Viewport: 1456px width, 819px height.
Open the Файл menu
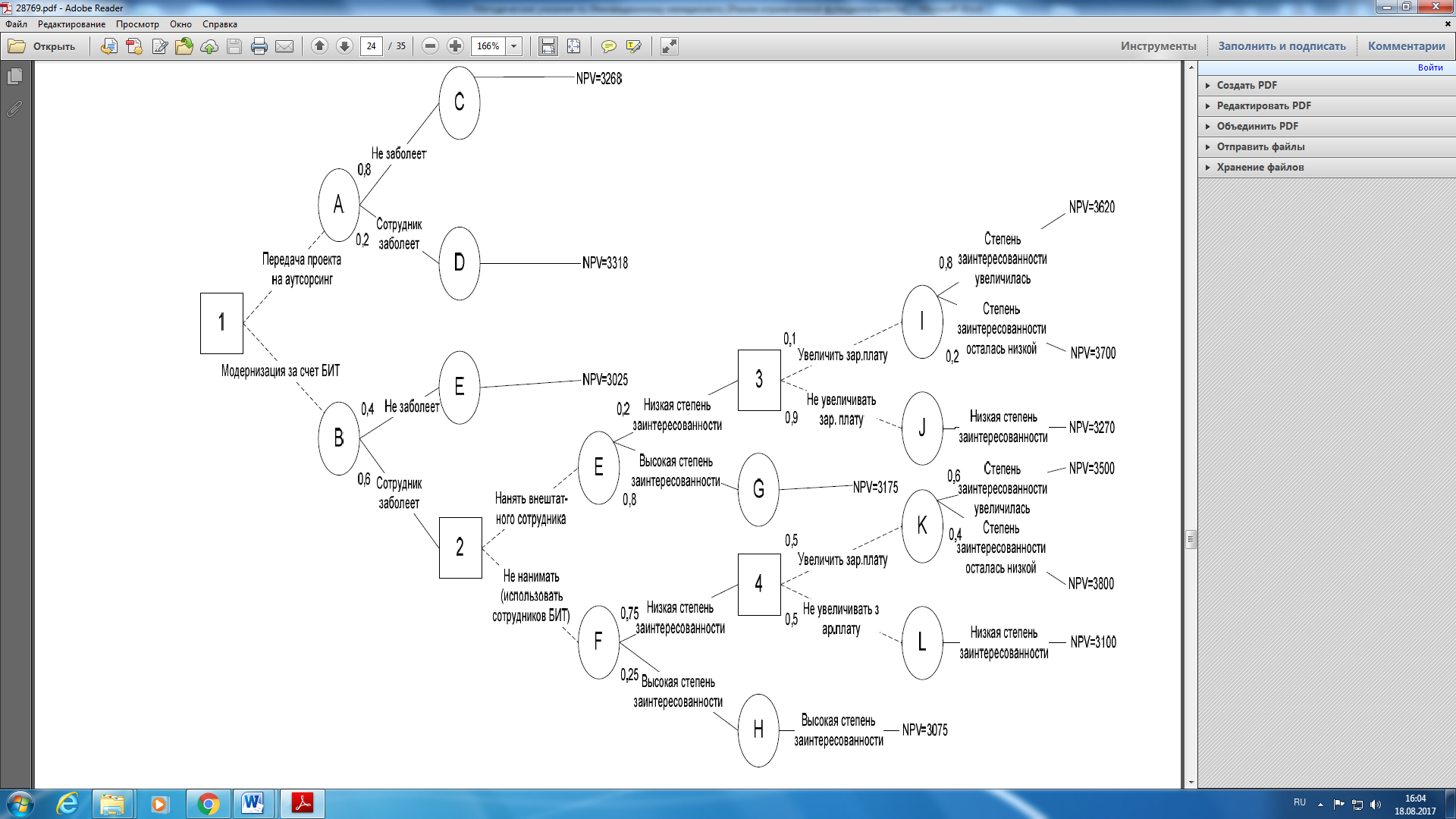click(x=16, y=24)
